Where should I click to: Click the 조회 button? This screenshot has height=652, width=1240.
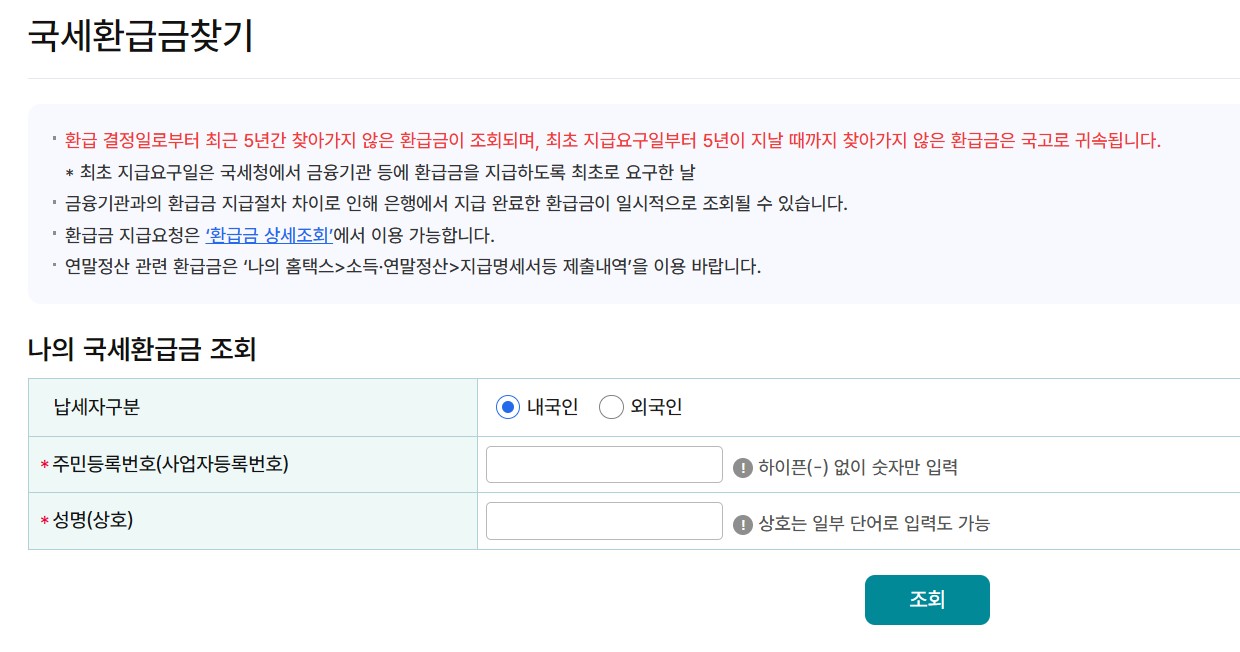click(927, 600)
